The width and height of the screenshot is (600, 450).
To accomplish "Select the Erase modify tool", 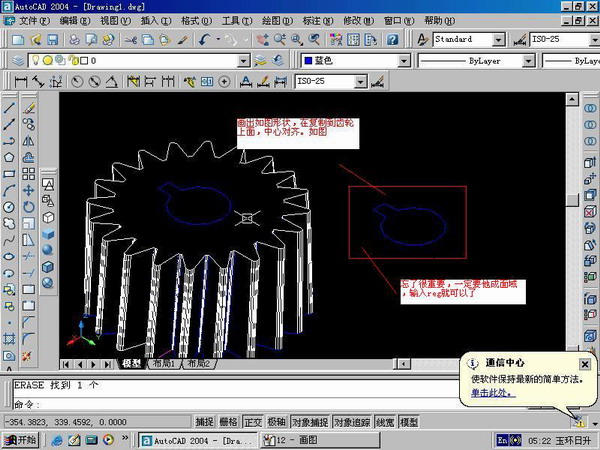I will [x=29, y=108].
